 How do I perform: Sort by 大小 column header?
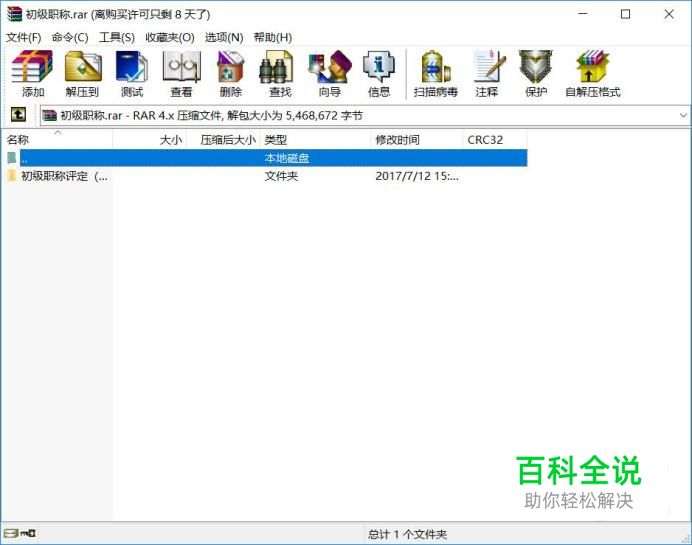pyautogui.click(x=150, y=140)
